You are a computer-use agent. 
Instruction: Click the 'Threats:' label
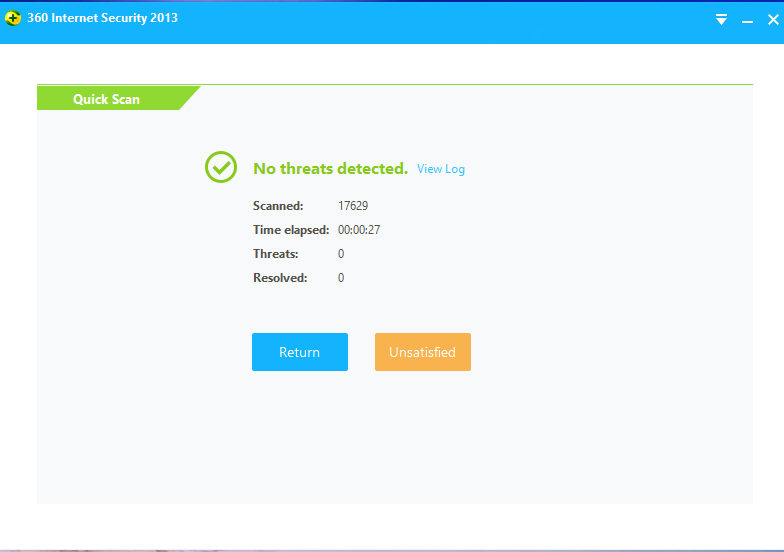coord(276,254)
